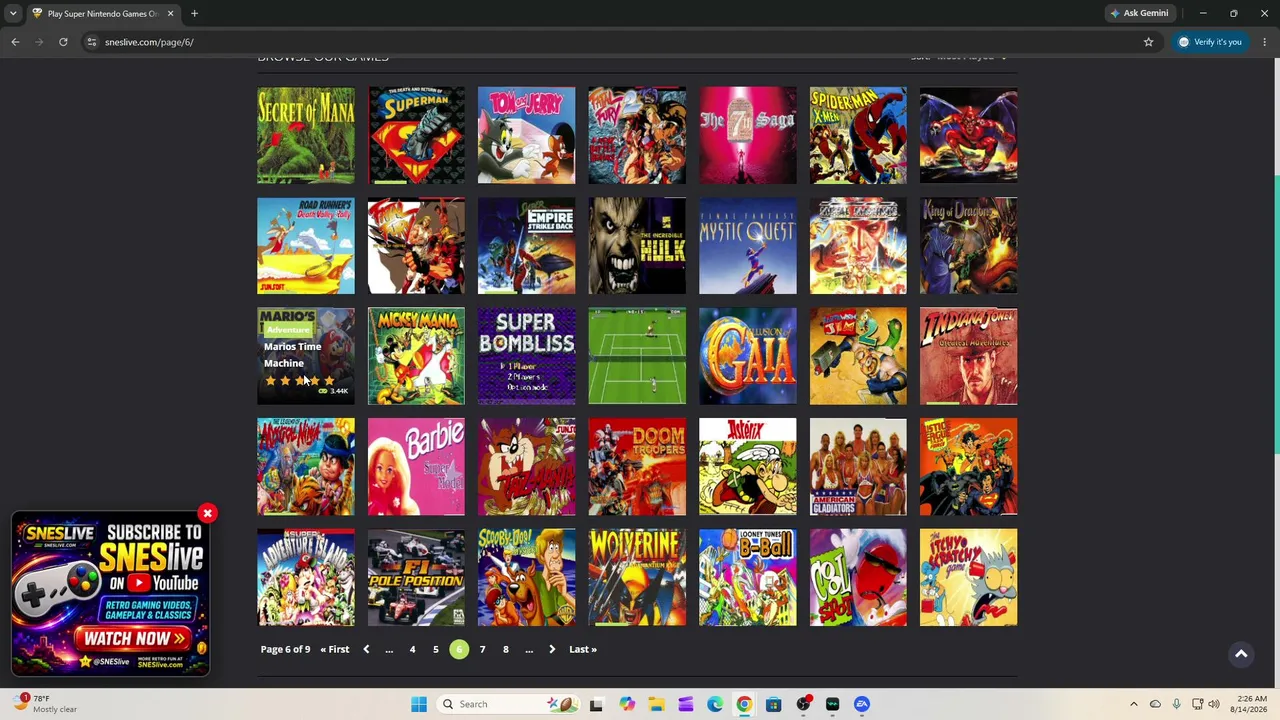
Task: Show hidden icons in the system tray
Action: click(x=1133, y=704)
